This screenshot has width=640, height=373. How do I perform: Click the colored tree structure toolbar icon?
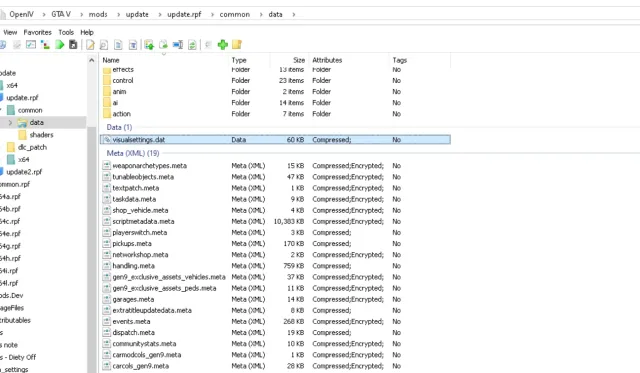[x=45, y=44]
